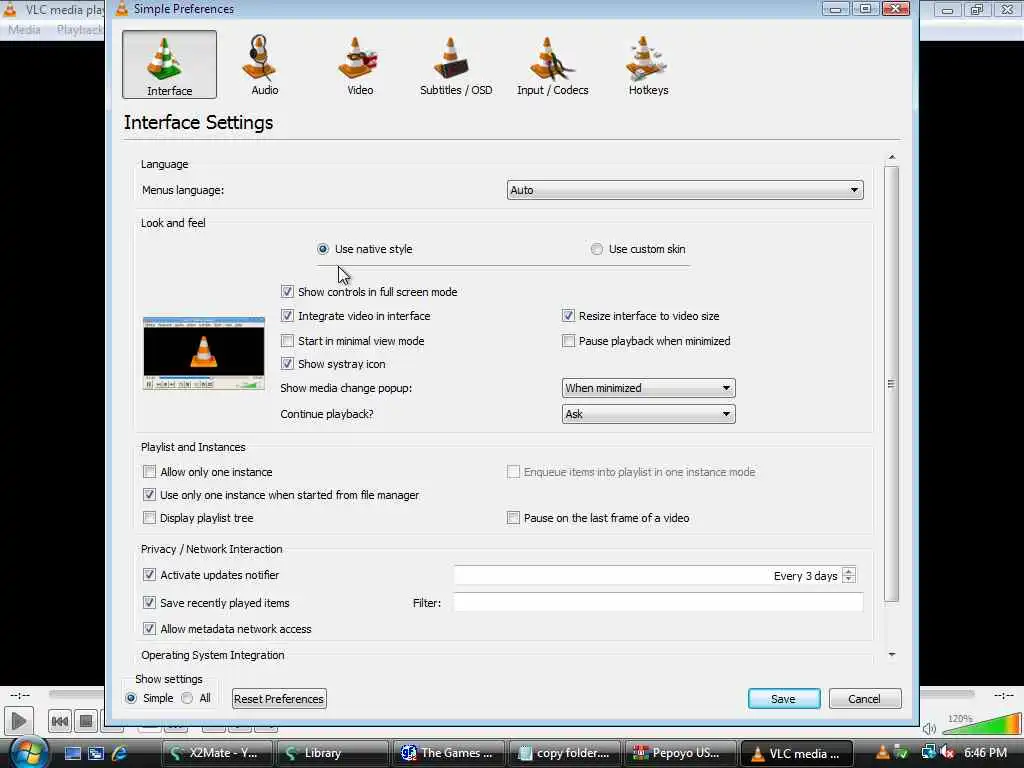Uncheck Show systray icon
Screen dimensions: 1024x768
click(x=287, y=363)
